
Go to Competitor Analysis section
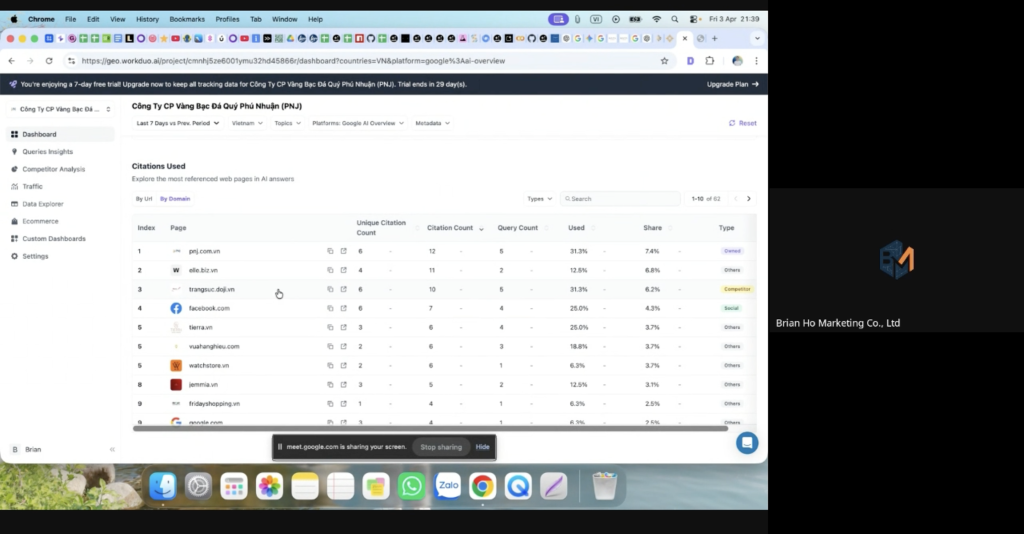pos(53,169)
